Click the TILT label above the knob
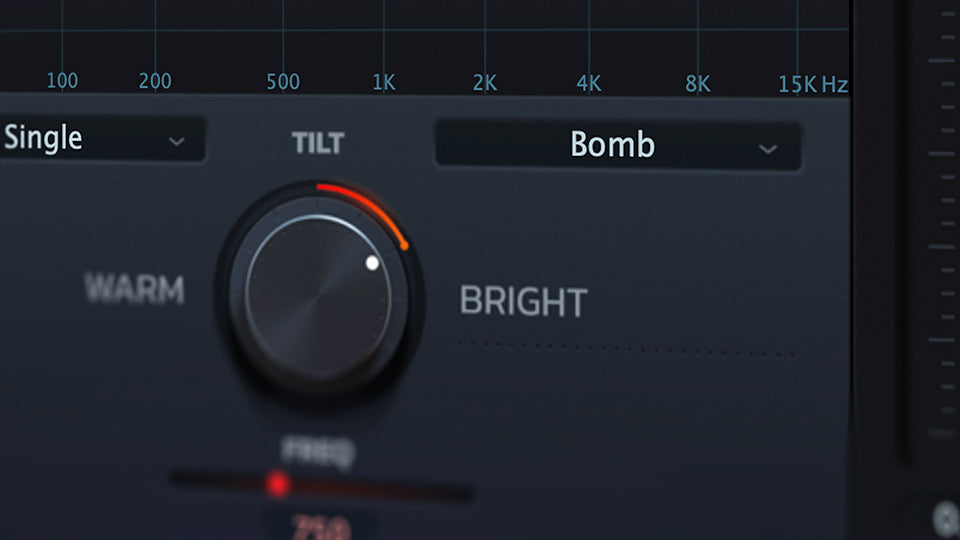 [318, 143]
